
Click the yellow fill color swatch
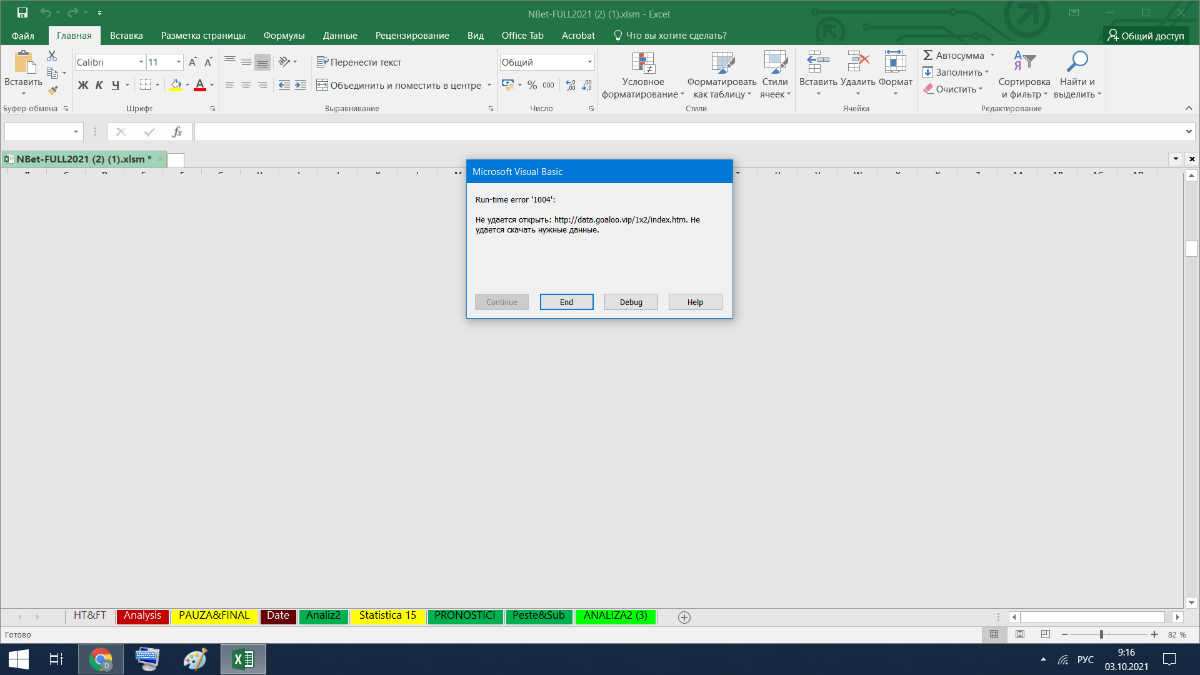[176, 86]
